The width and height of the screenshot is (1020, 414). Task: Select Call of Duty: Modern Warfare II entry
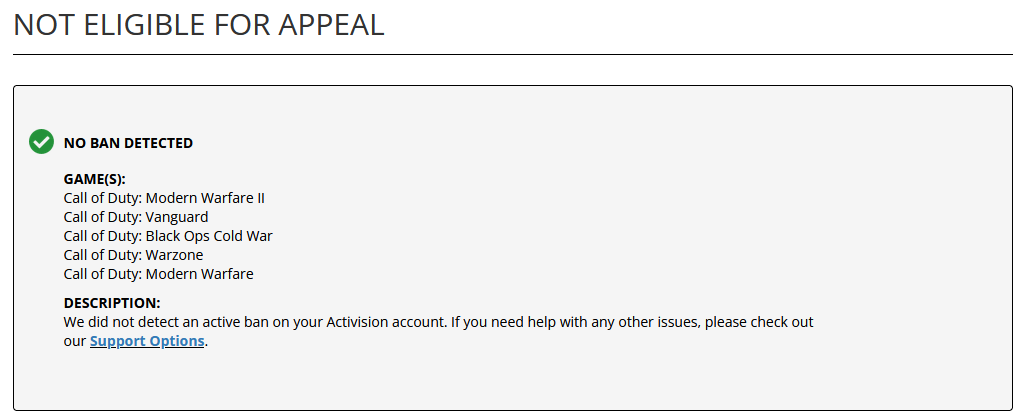coord(164,198)
